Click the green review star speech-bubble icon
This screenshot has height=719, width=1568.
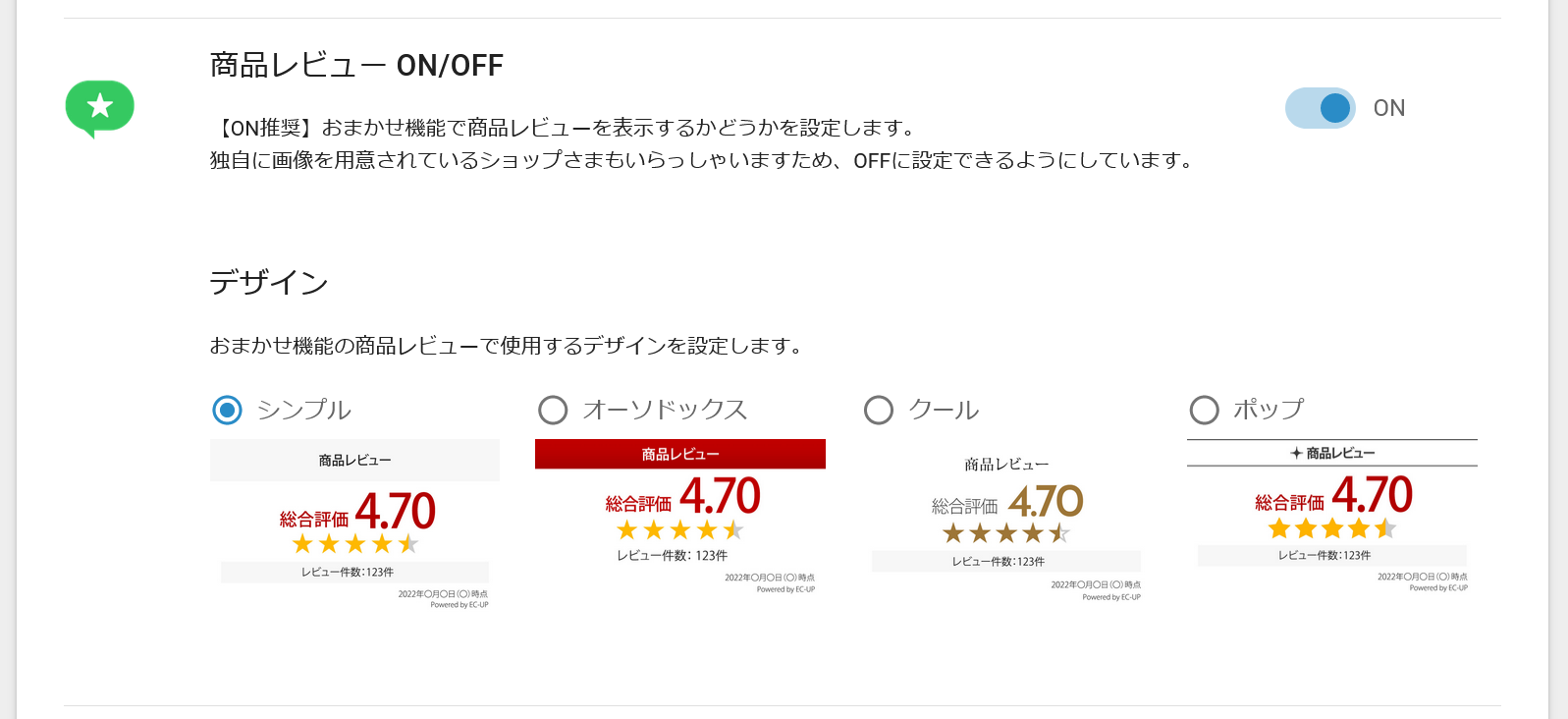coord(99,107)
